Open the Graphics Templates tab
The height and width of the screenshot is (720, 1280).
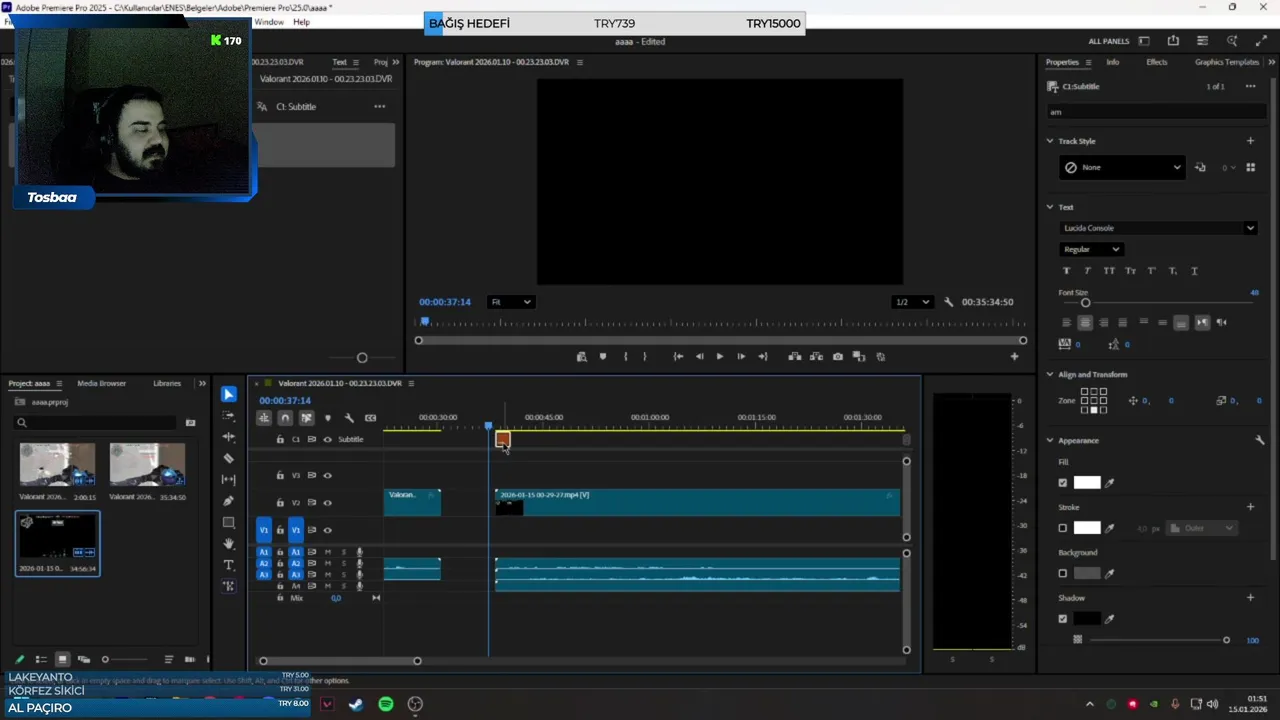[x=1227, y=62]
